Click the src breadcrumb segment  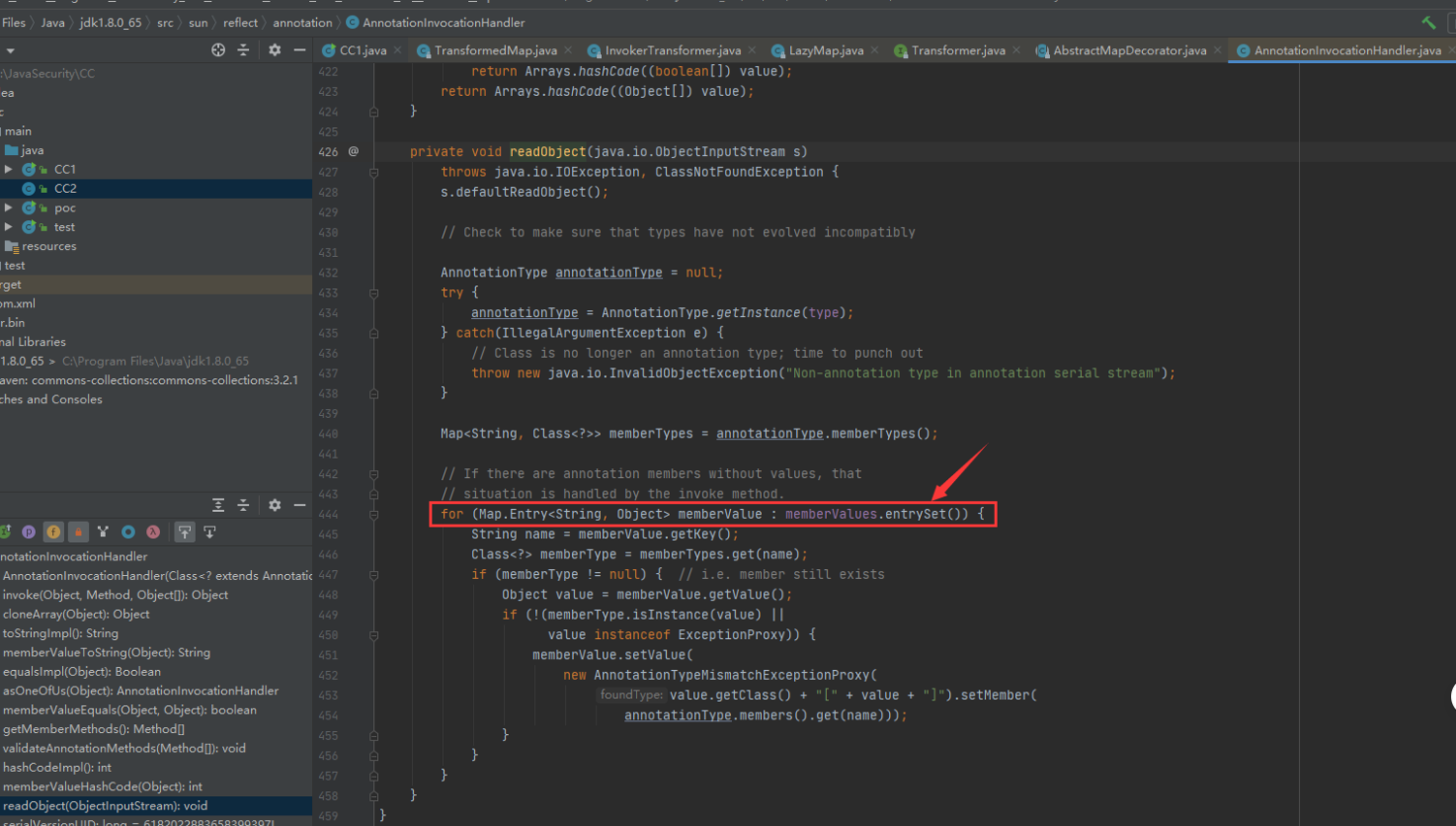tap(165, 22)
